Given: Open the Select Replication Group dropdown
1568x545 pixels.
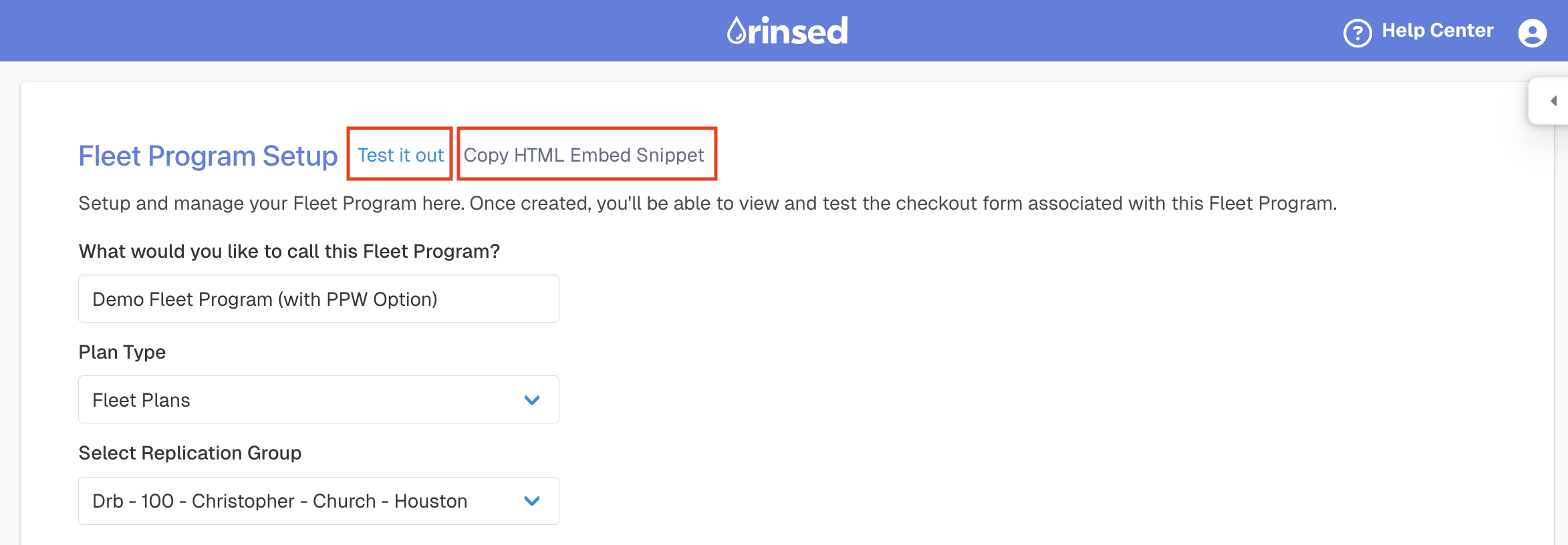Looking at the screenshot, I should pos(318,500).
